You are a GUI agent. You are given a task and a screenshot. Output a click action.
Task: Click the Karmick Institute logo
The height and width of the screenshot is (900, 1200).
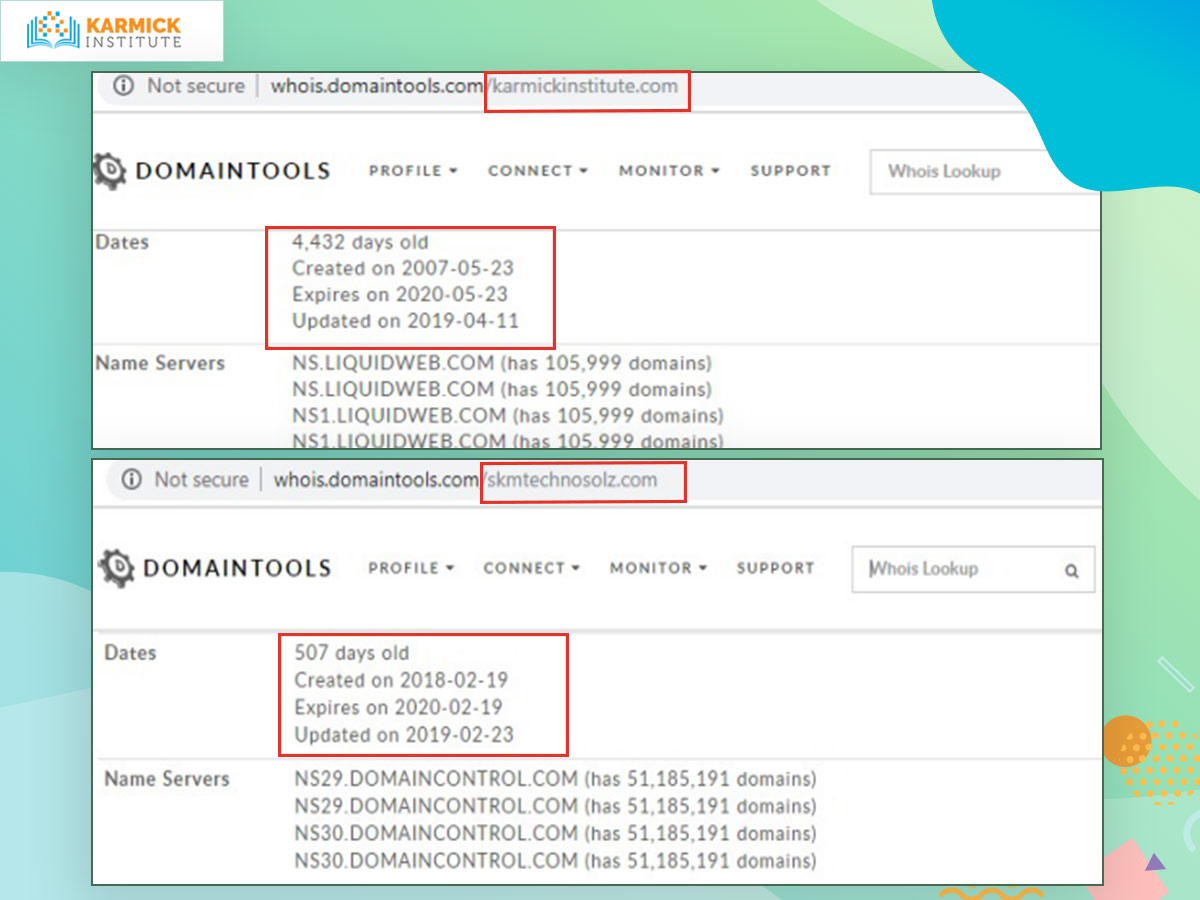click(x=110, y=31)
